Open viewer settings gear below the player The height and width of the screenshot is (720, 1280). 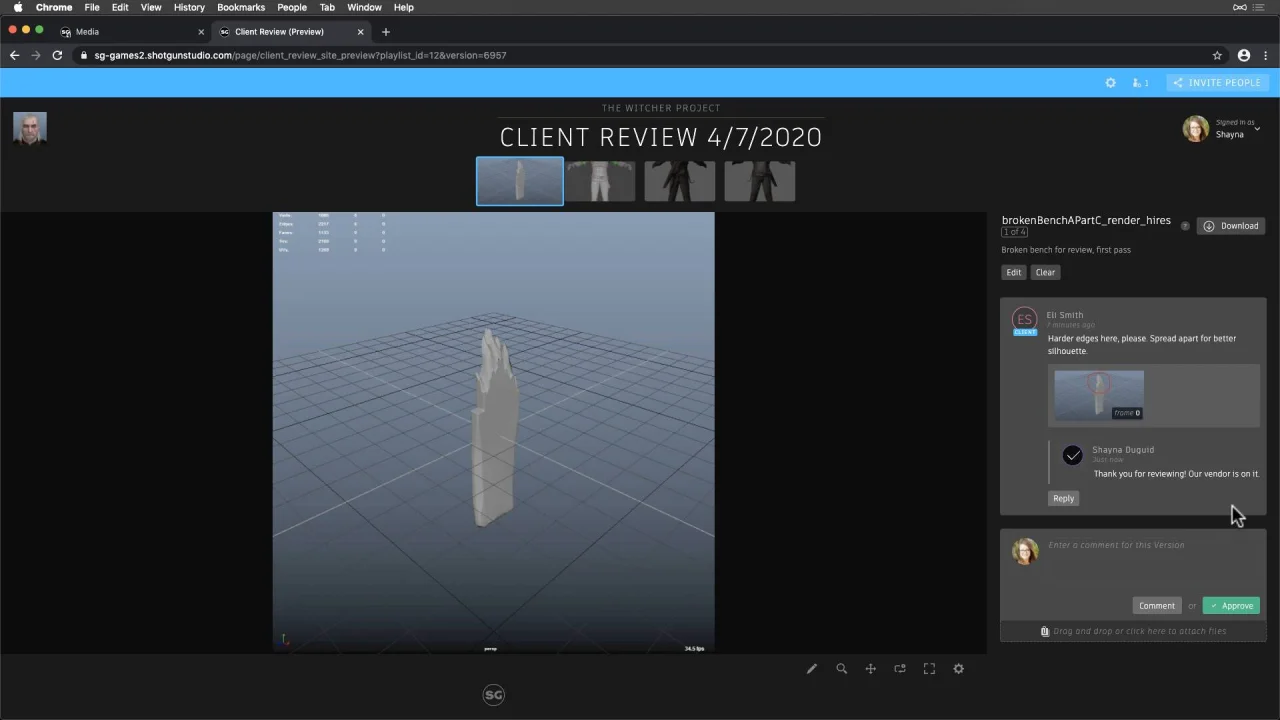959,669
